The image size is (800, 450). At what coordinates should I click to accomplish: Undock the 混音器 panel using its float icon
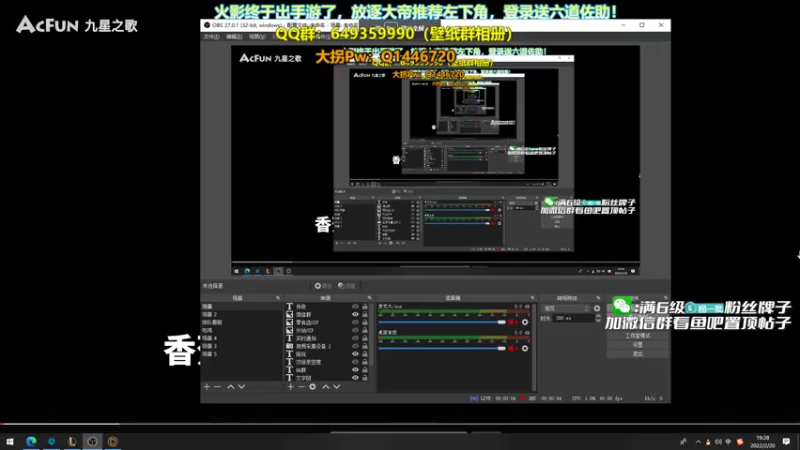click(x=532, y=298)
